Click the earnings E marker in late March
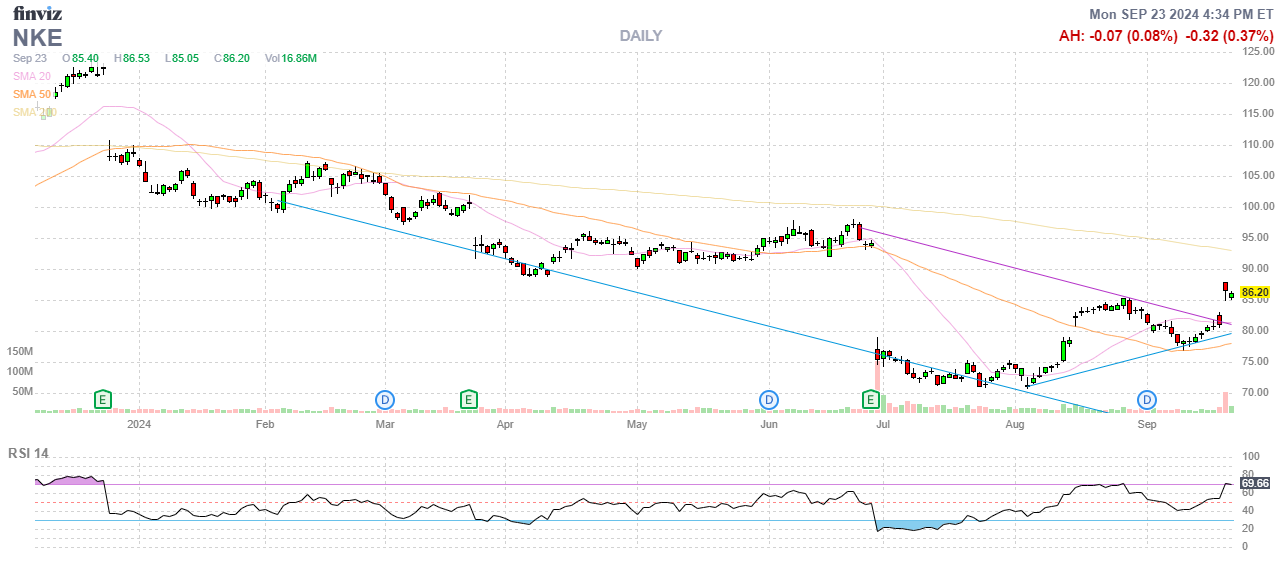Image resolution: width=1287 pixels, height=562 pixels. click(x=468, y=400)
